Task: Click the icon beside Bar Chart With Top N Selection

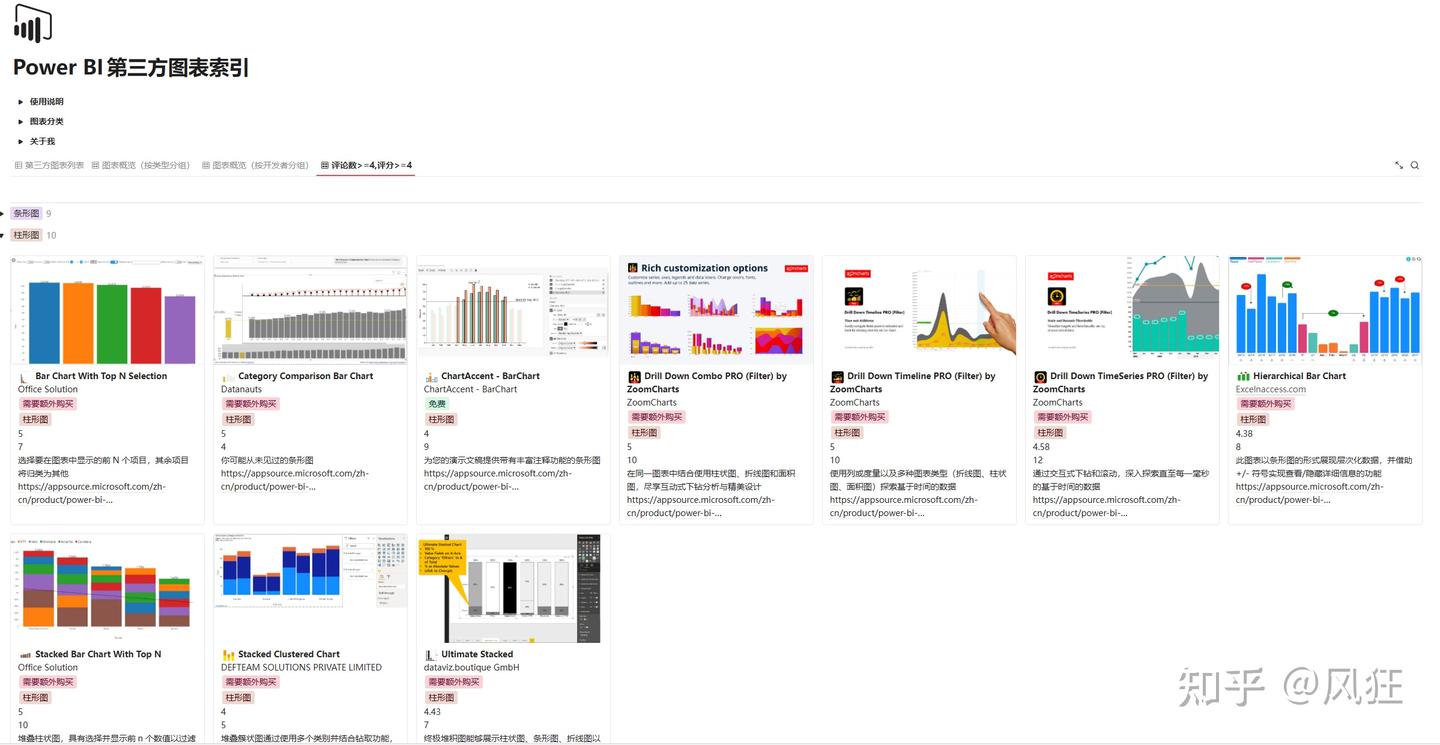Action: tap(25, 377)
